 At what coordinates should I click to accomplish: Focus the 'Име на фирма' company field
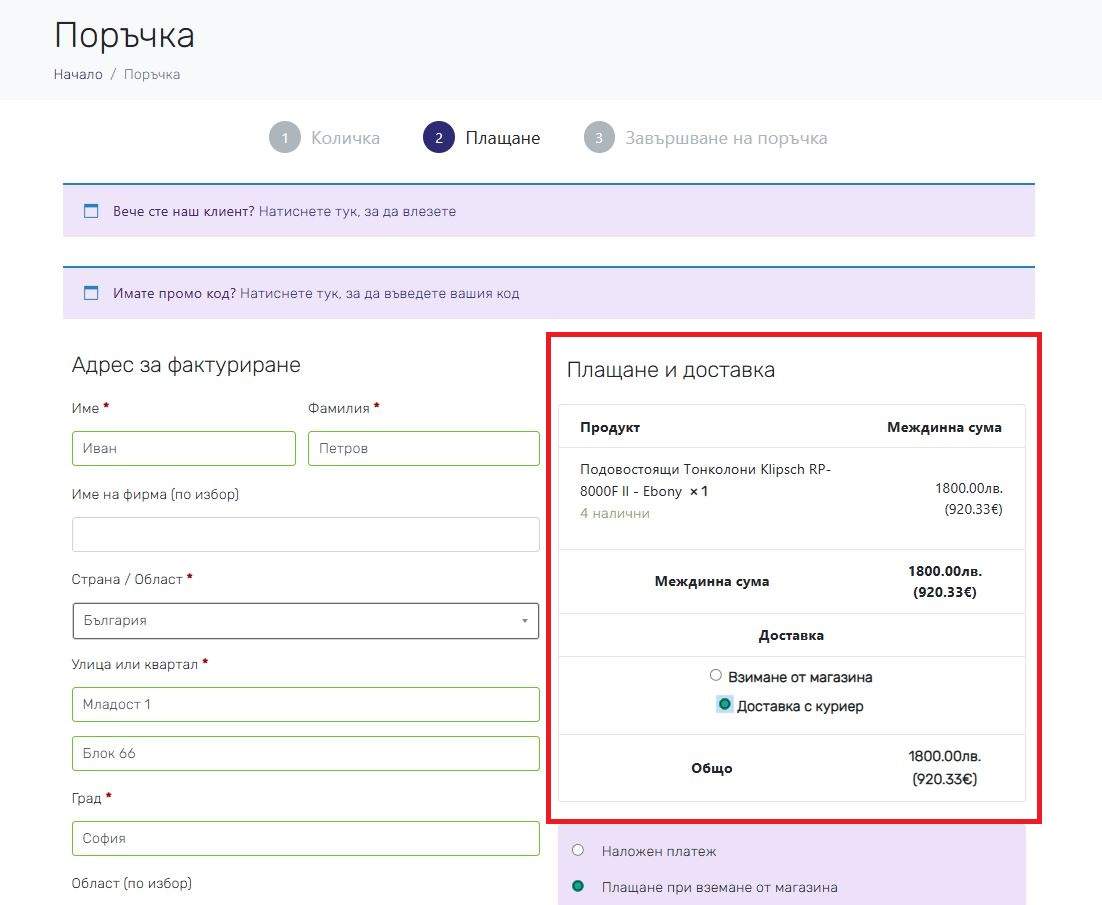306,535
